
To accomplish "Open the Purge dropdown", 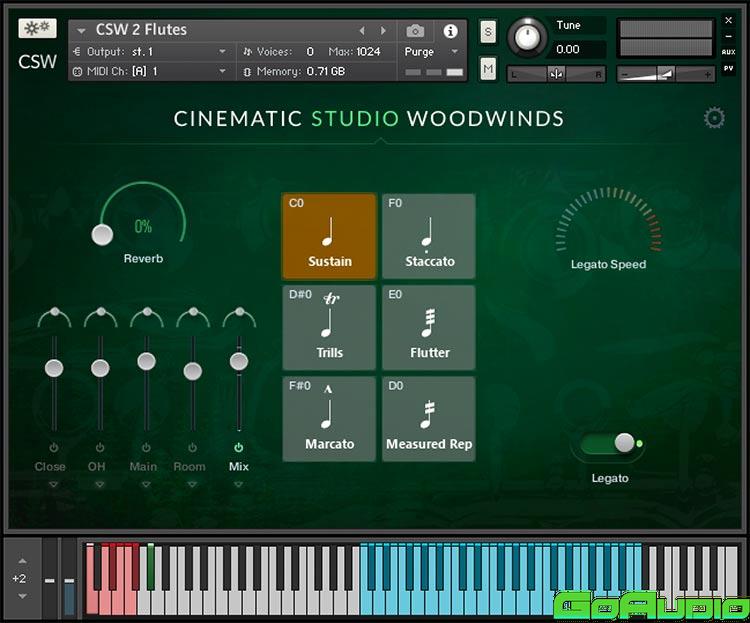I will 431,52.
